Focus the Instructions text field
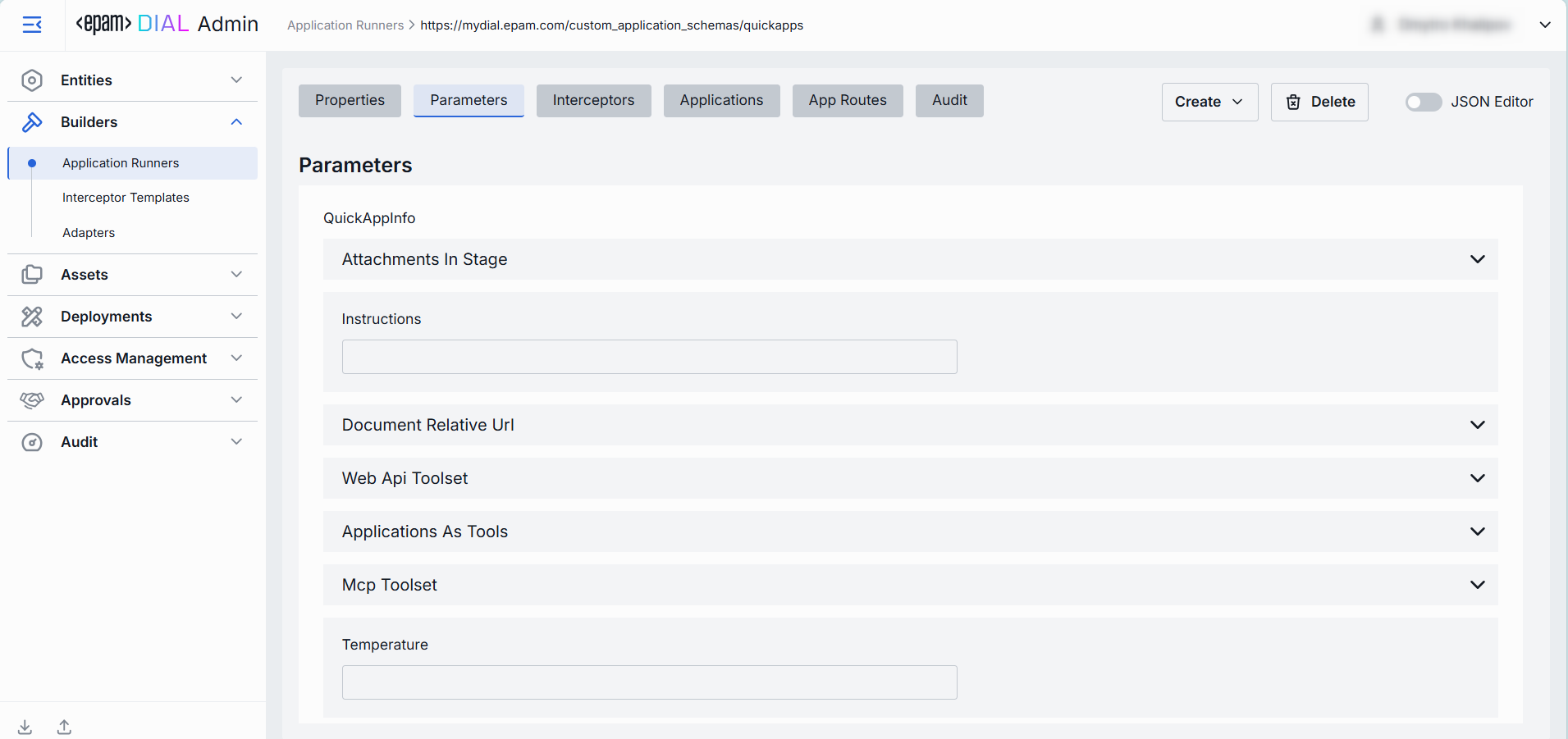This screenshot has height=739, width=1568. click(649, 357)
